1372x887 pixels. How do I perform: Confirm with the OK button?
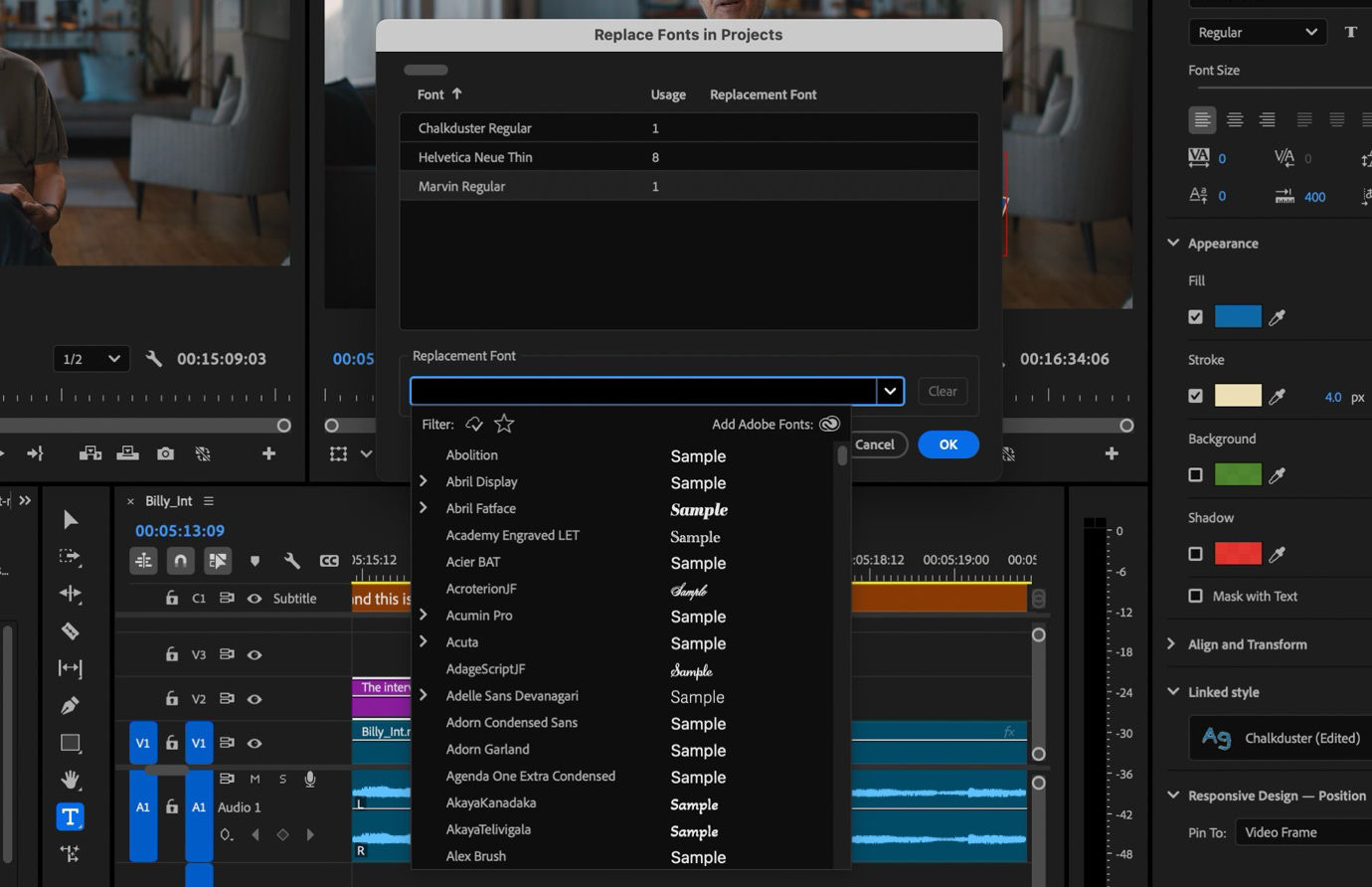point(947,444)
